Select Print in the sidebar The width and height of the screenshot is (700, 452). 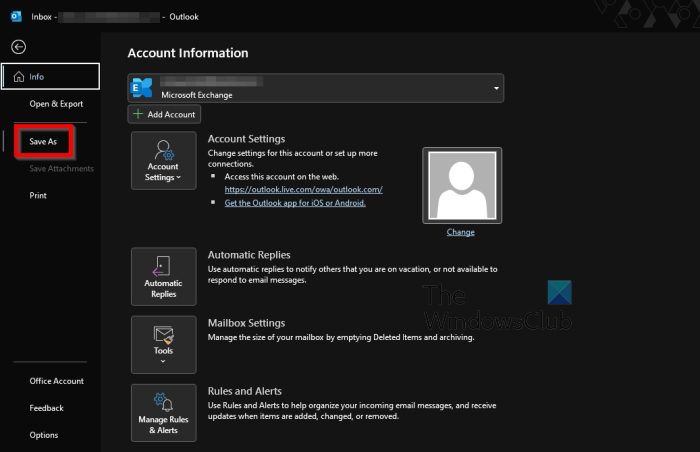tap(38, 195)
